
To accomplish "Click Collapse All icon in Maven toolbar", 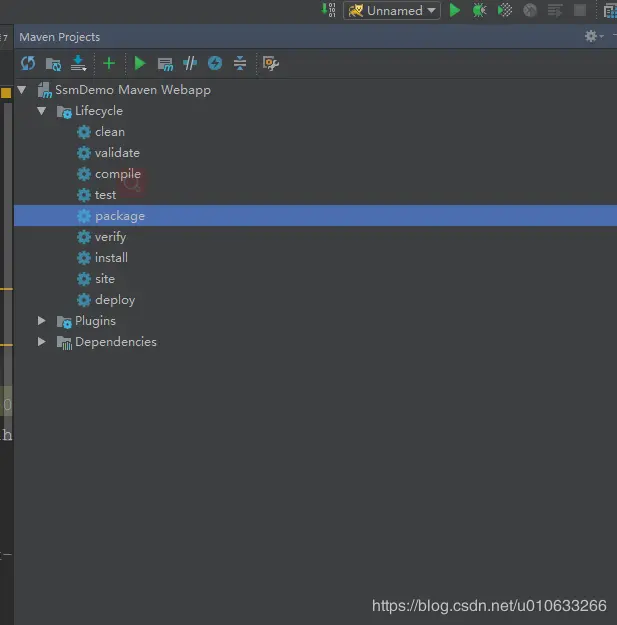I will (240, 63).
